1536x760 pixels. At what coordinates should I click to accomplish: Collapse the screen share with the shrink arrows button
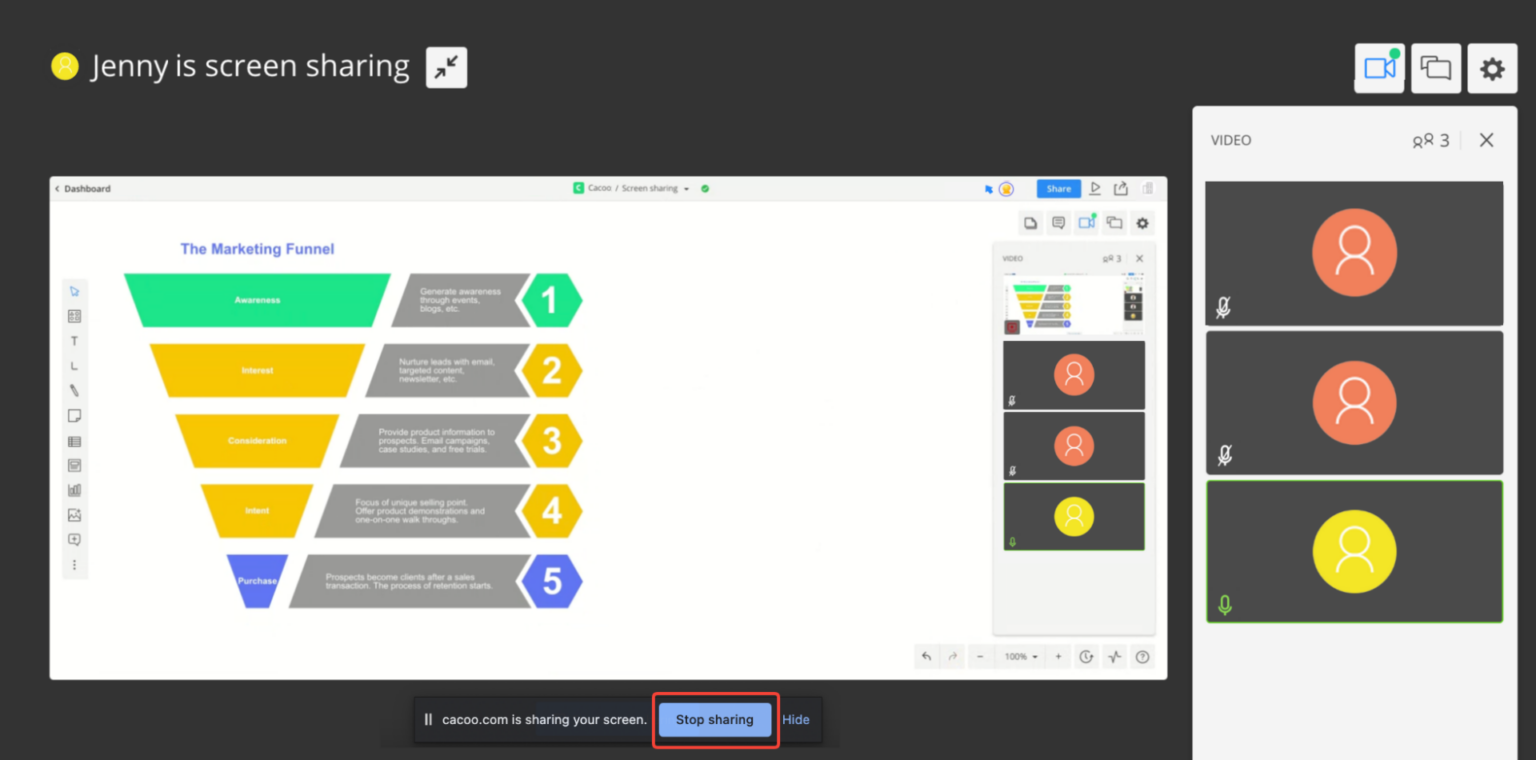[446, 67]
